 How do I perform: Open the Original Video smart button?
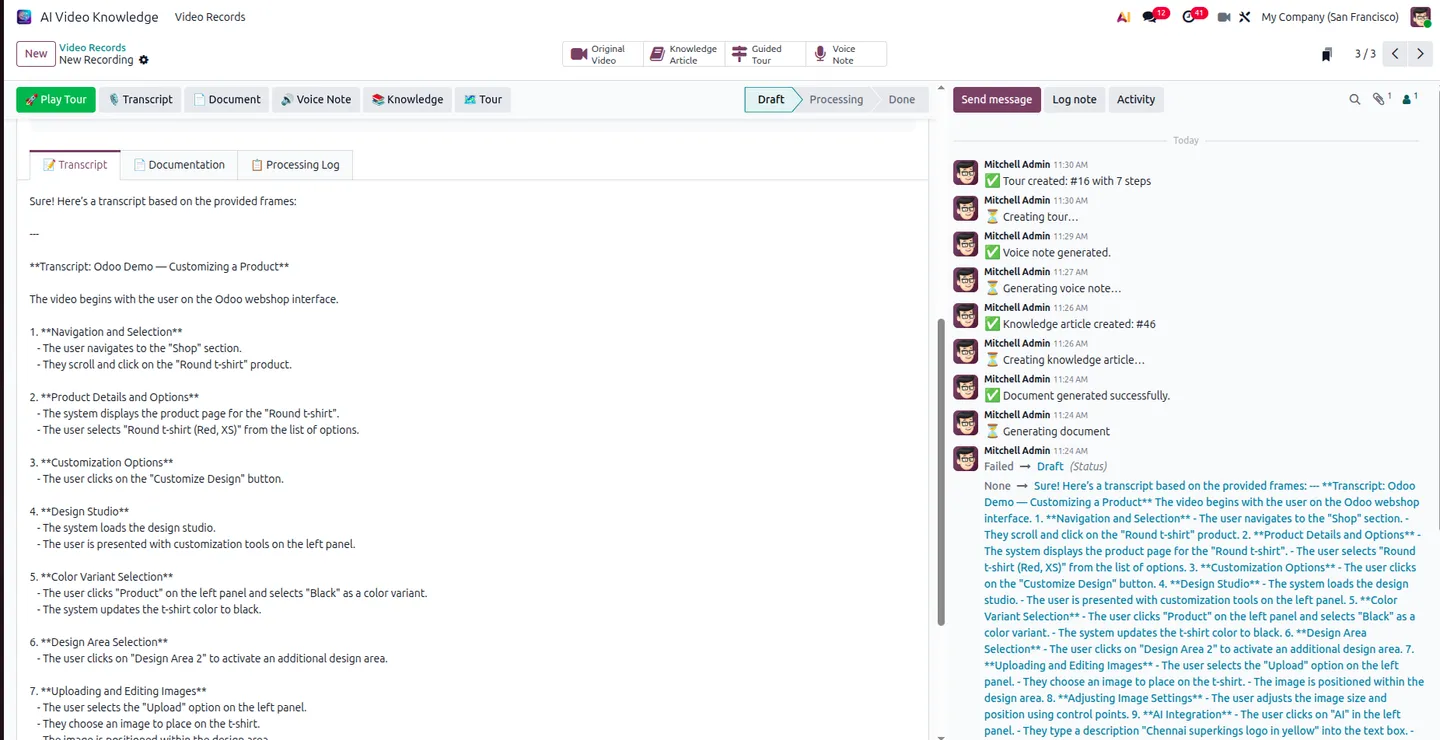(603, 54)
